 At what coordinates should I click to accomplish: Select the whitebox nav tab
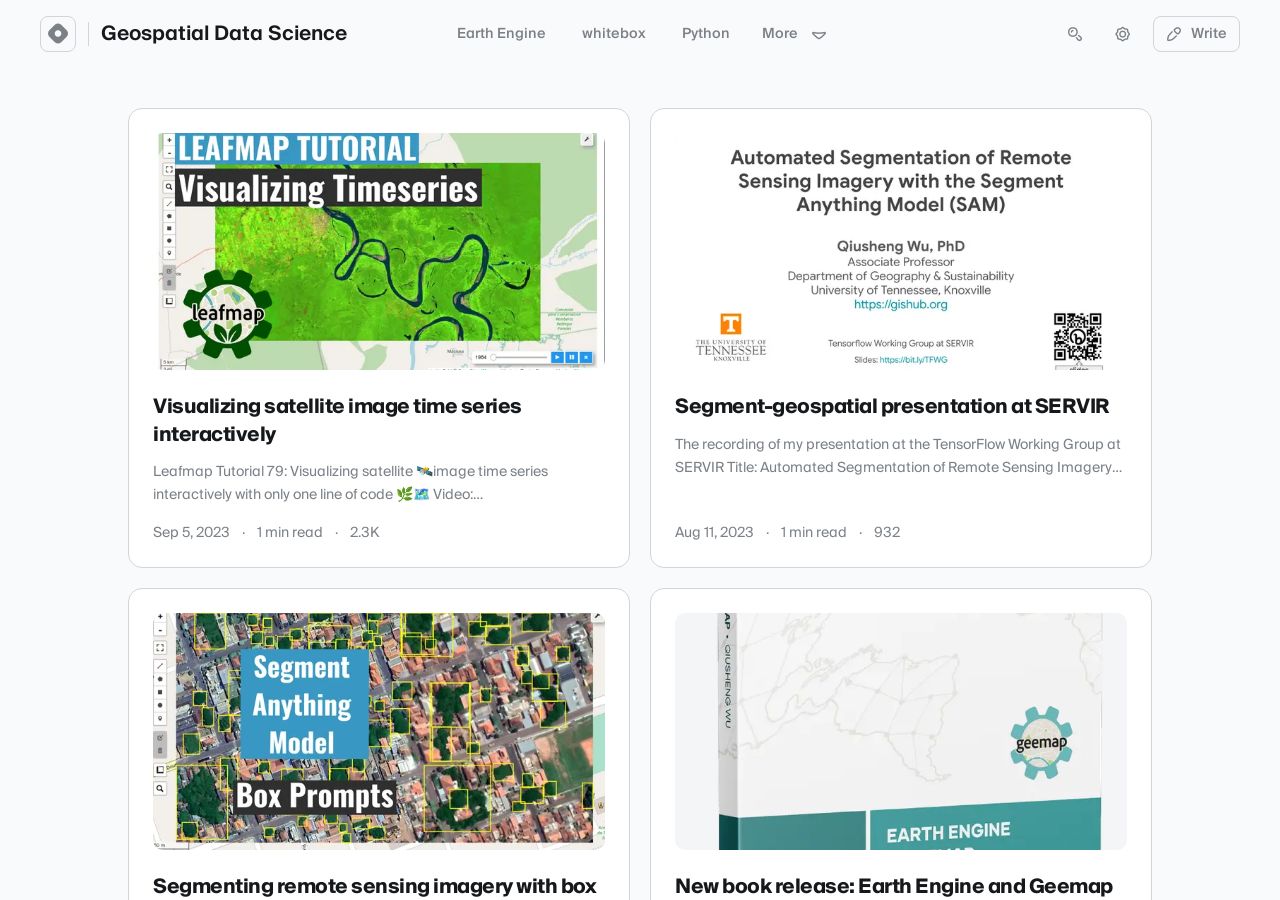[614, 34]
